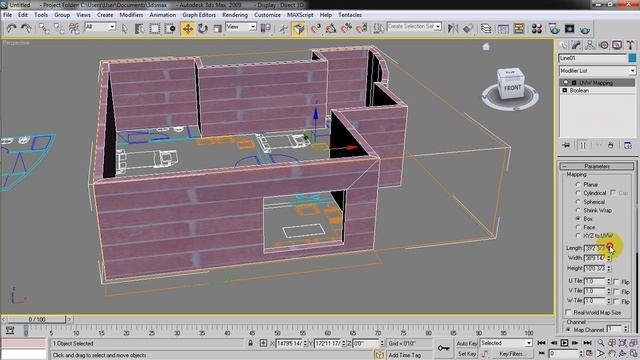The height and width of the screenshot is (360, 640).
Task: Click the Set Key button
Action: [467, 354]
